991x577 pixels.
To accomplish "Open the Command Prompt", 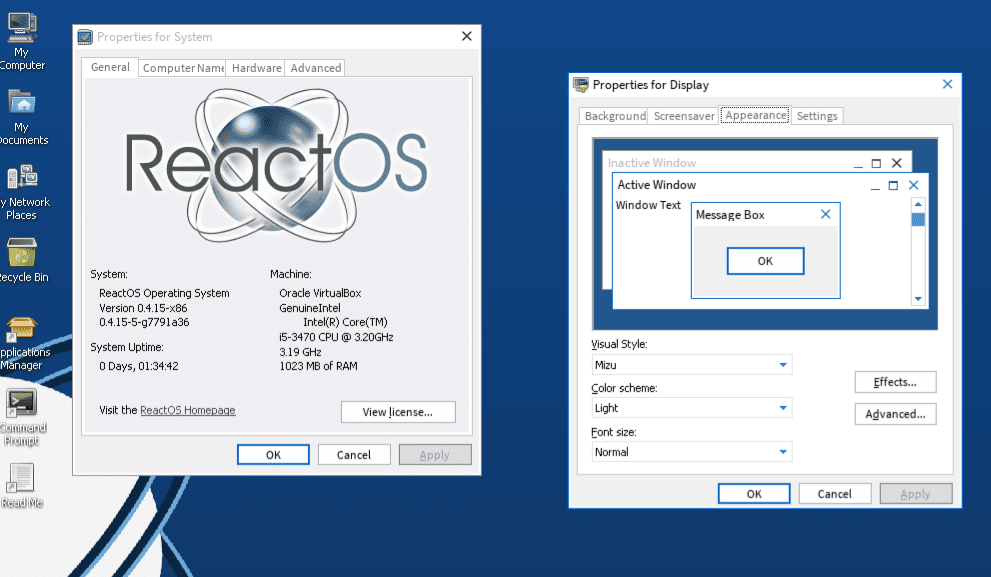I will (x=21, y=400).
